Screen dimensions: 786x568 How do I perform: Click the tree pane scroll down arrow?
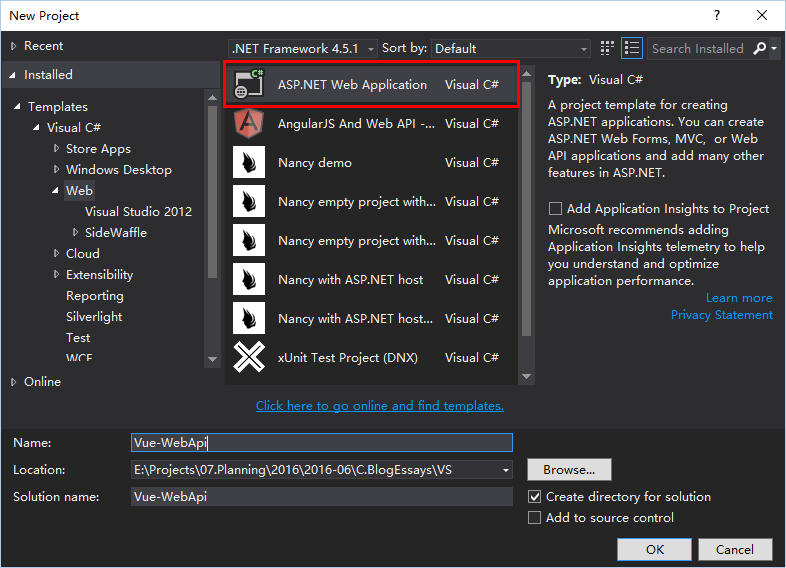point(212,359)
